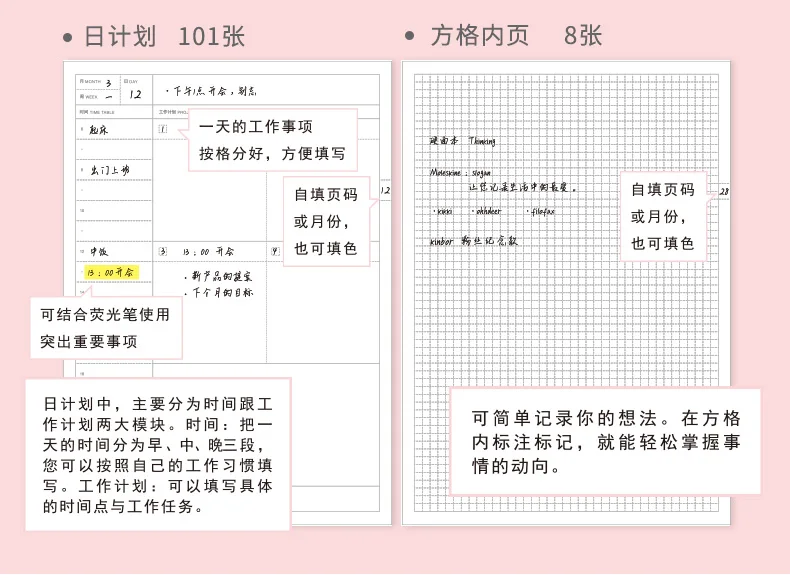This screenshot has width=790, height=578.
Task: Tick work item box numbered 3
Action: coord(162,251)
